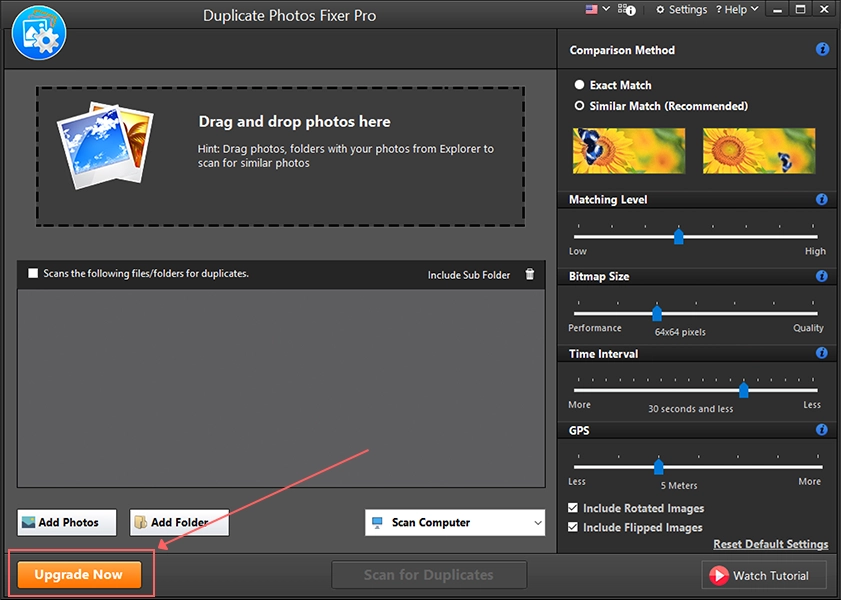
Task: Click the Watch Tutorial button
Action: [763, 575]
